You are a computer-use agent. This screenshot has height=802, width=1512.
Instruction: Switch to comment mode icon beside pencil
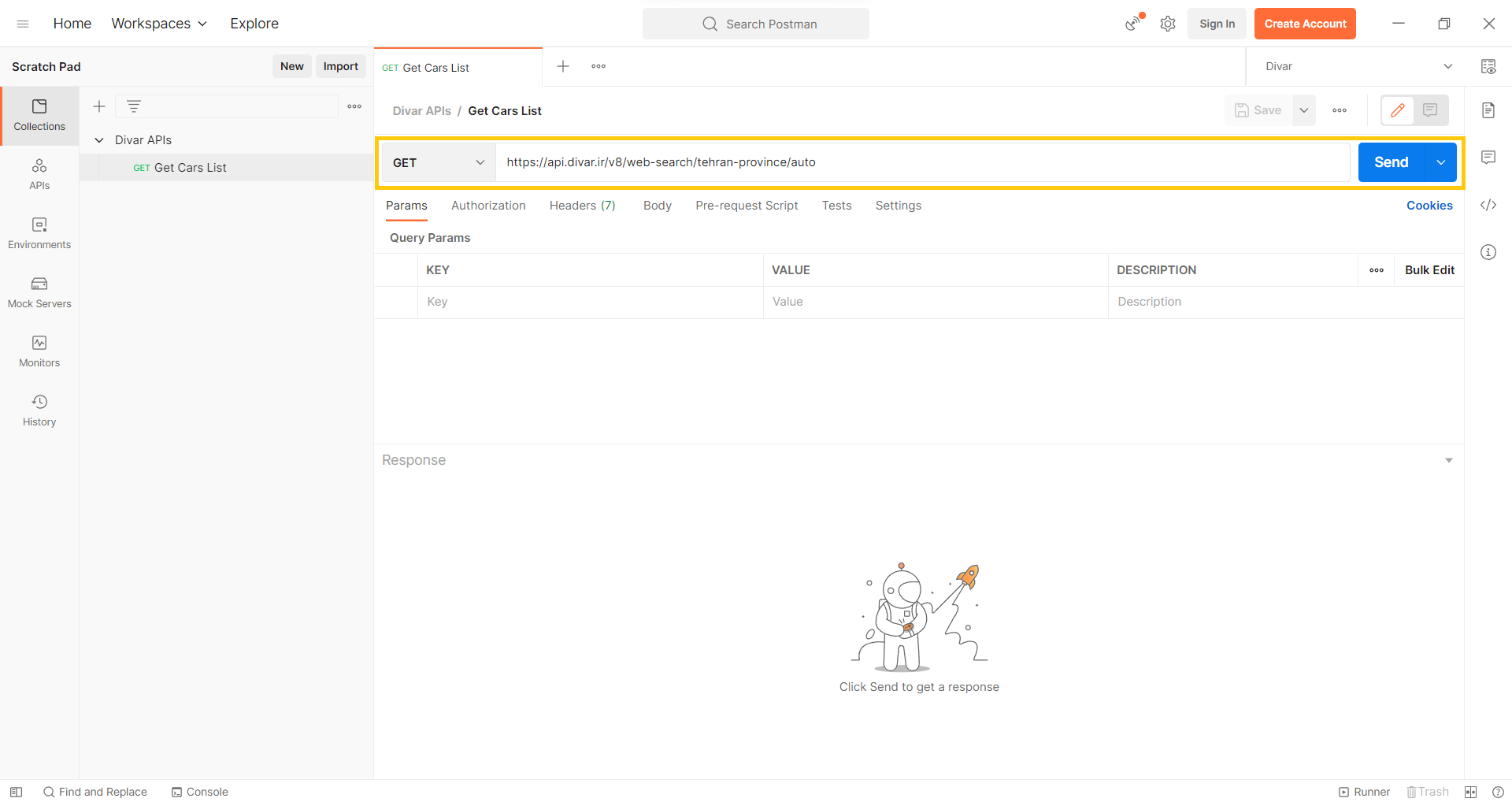[x=1431, y=110]
